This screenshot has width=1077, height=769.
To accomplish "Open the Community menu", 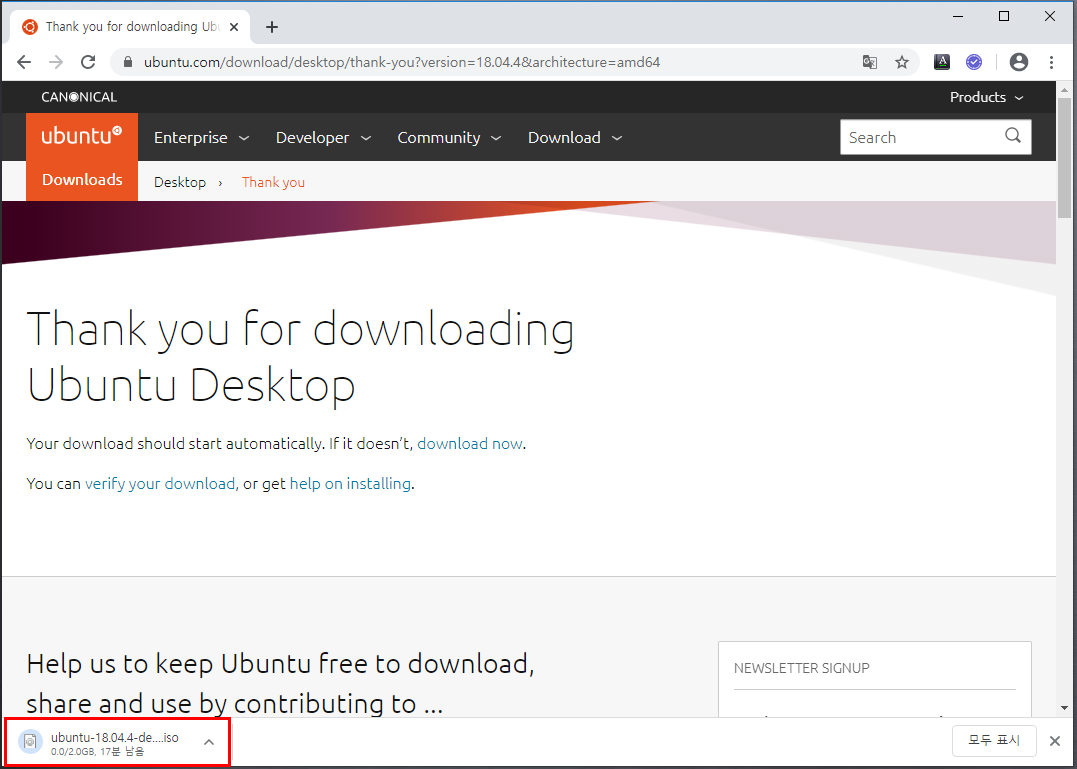I will [449, 137].
